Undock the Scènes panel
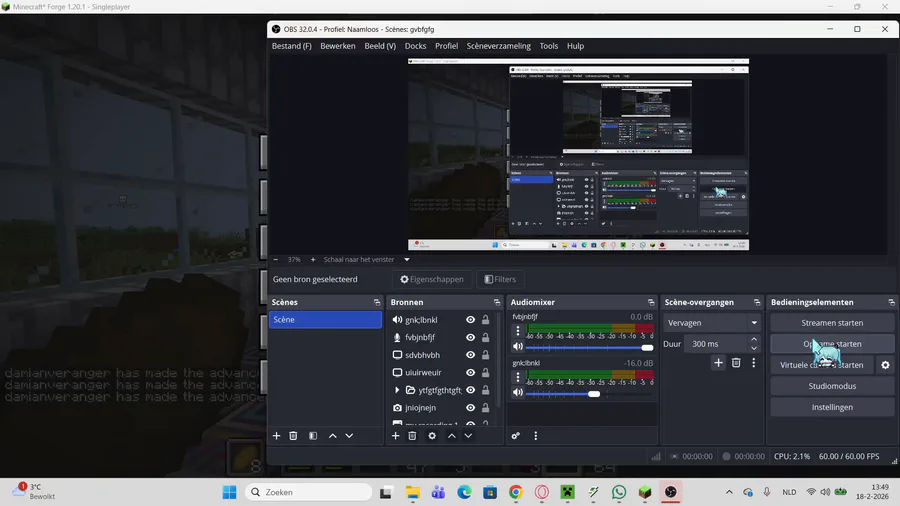The image size is (900, 506). click(x=377, y=302)
